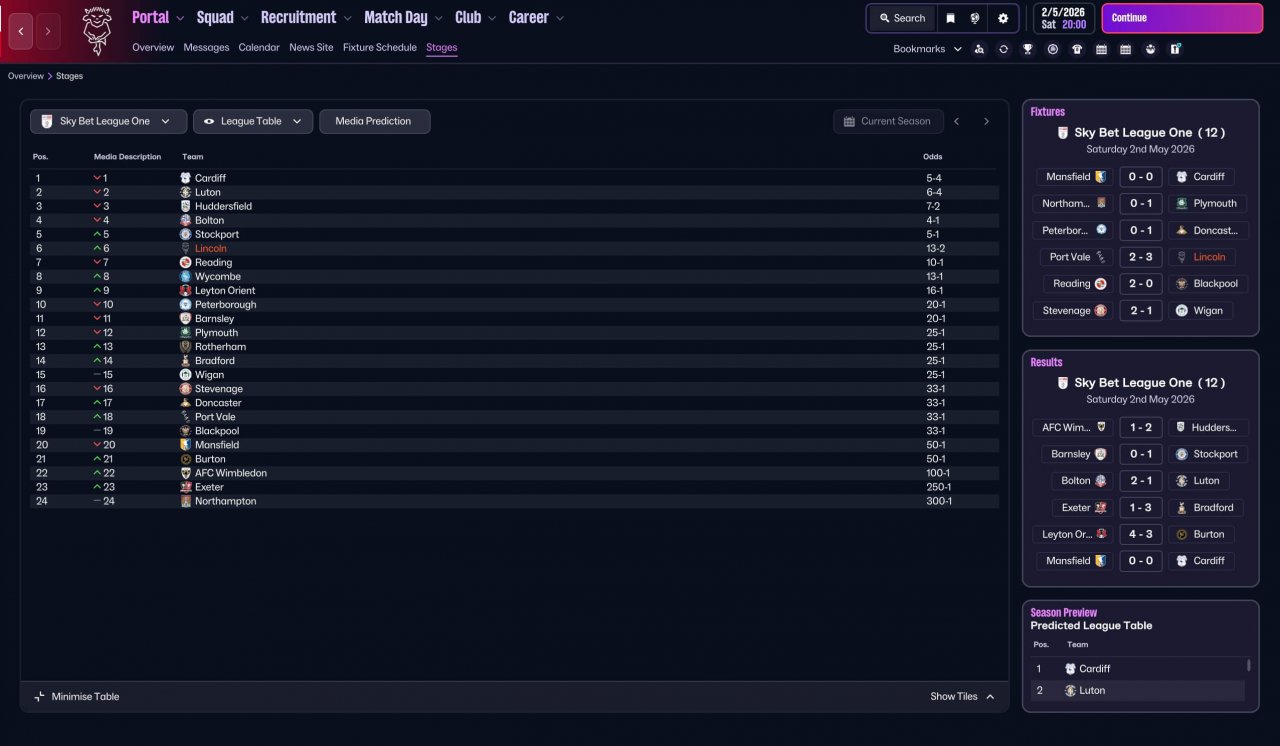
Task: Collapse tiles with Show Tiles chevron
Action: [990, 696]
